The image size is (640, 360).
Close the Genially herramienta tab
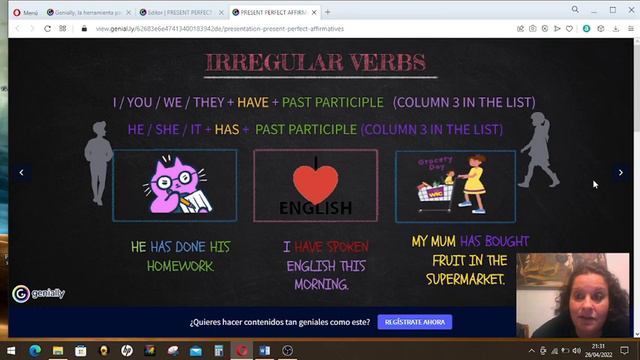(128, 13)
